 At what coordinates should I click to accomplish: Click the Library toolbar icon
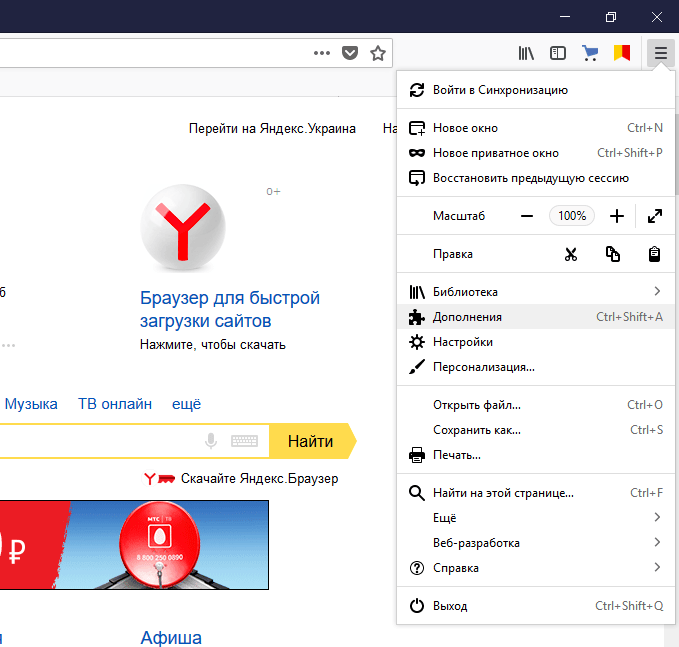click(x=526, y=53)
